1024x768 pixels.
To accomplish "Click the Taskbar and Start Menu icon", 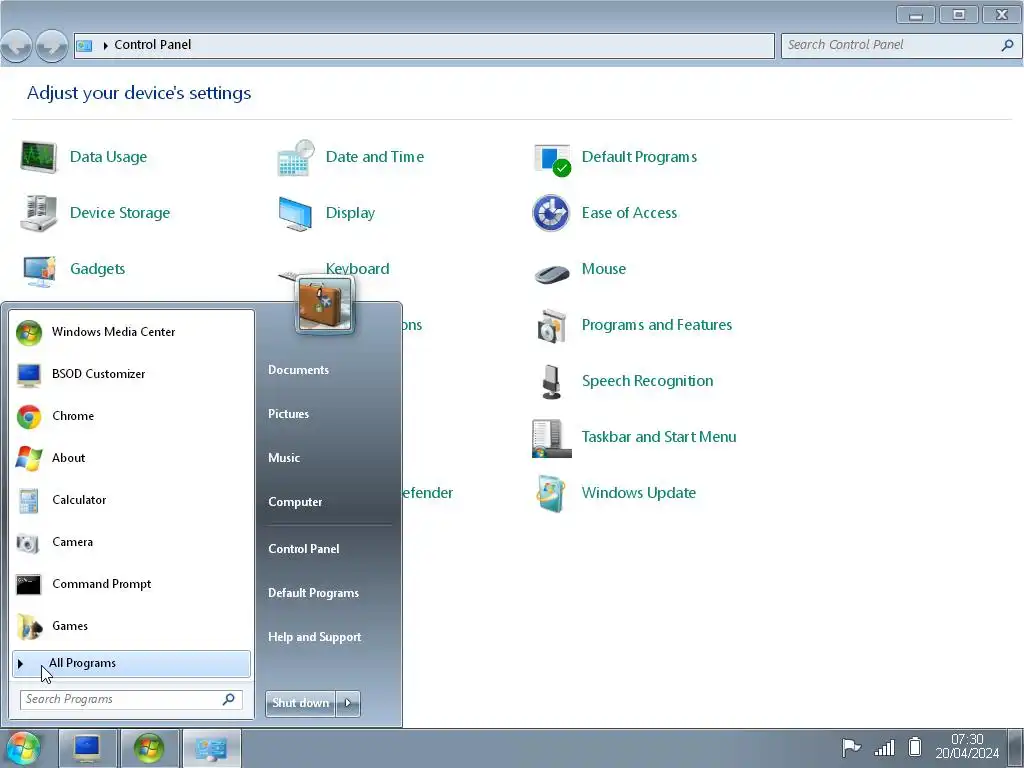I will (x=551, y=438).
